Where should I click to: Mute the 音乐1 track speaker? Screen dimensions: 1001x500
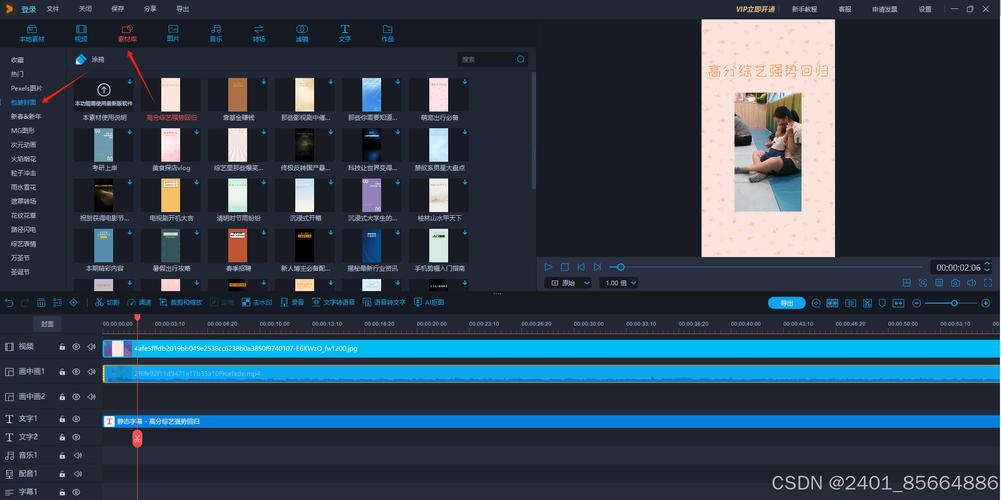coord(78,455)
